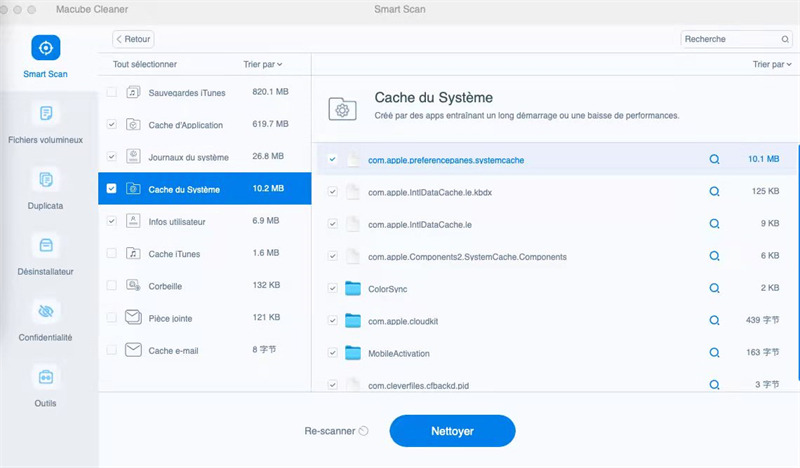Click the Cache iTunes category icon
800x468 pixels.
pos(133,253)
